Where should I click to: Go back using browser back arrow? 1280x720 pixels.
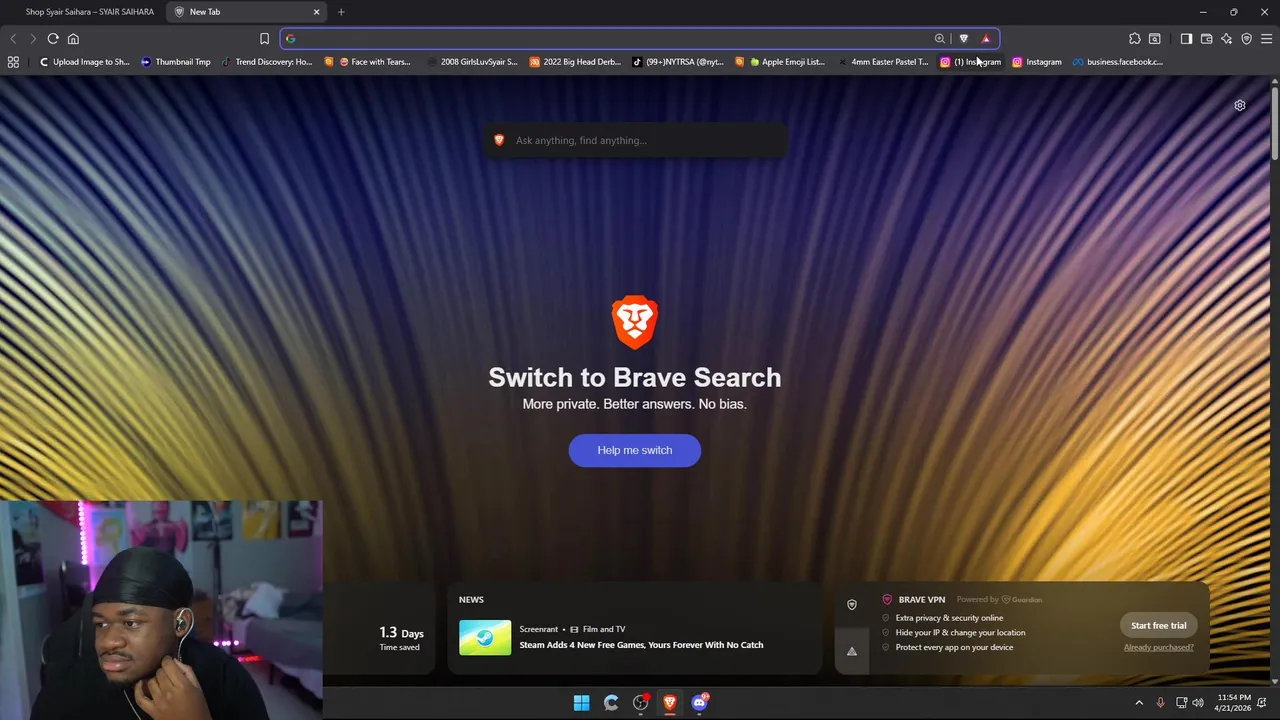pos(13,39)
